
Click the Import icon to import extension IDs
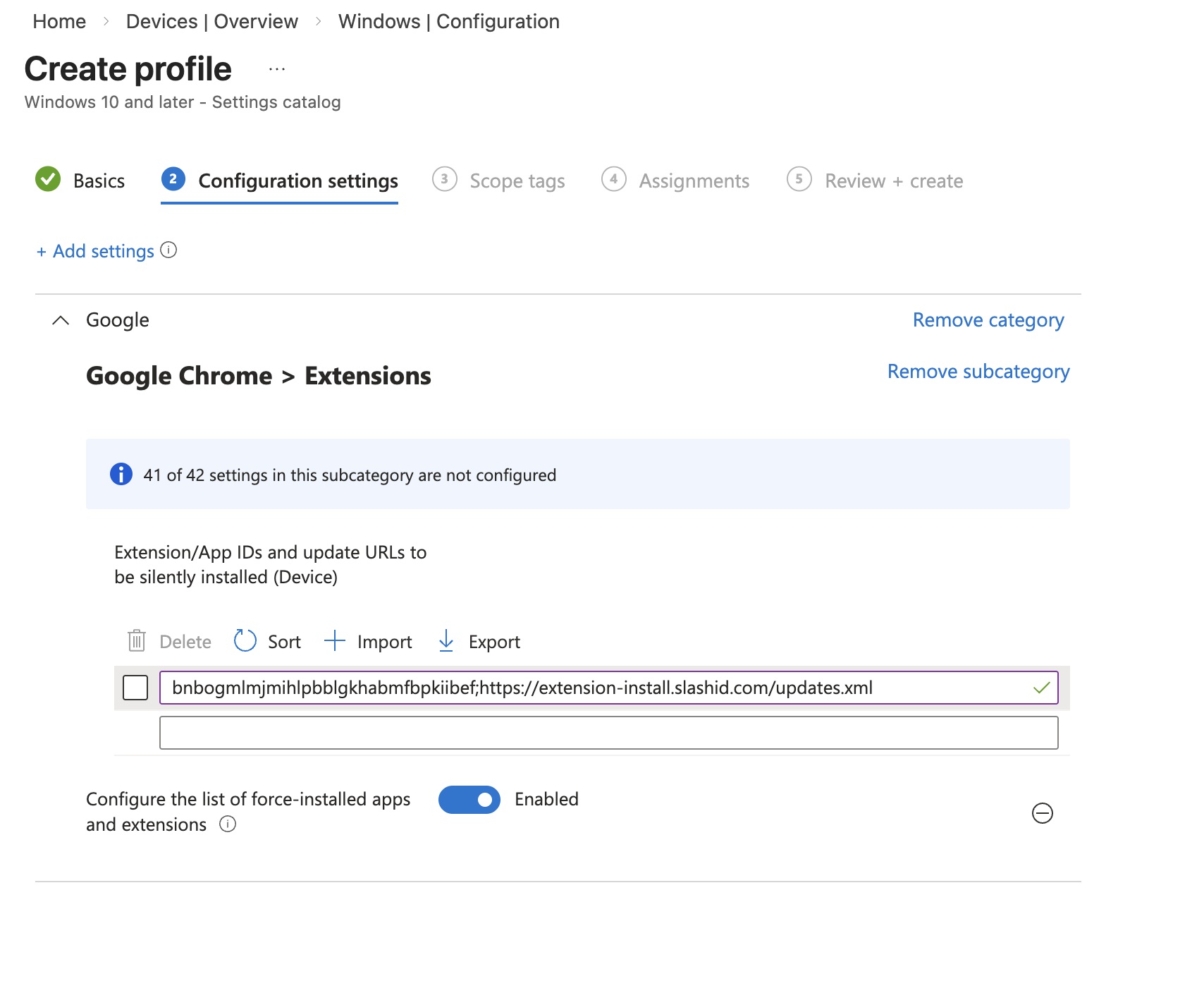(x=335, y=641)
